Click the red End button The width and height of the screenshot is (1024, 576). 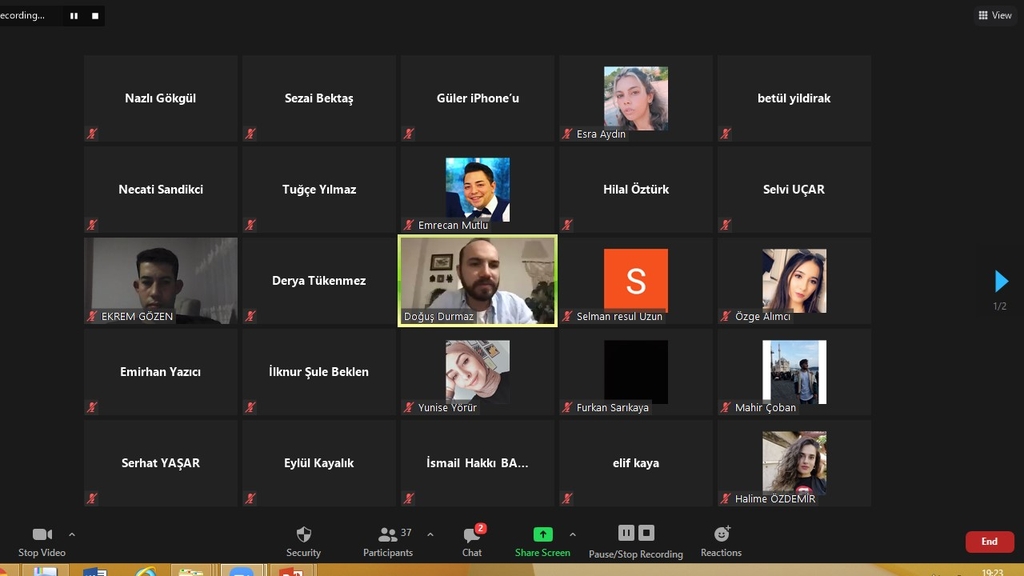point(989,541)
